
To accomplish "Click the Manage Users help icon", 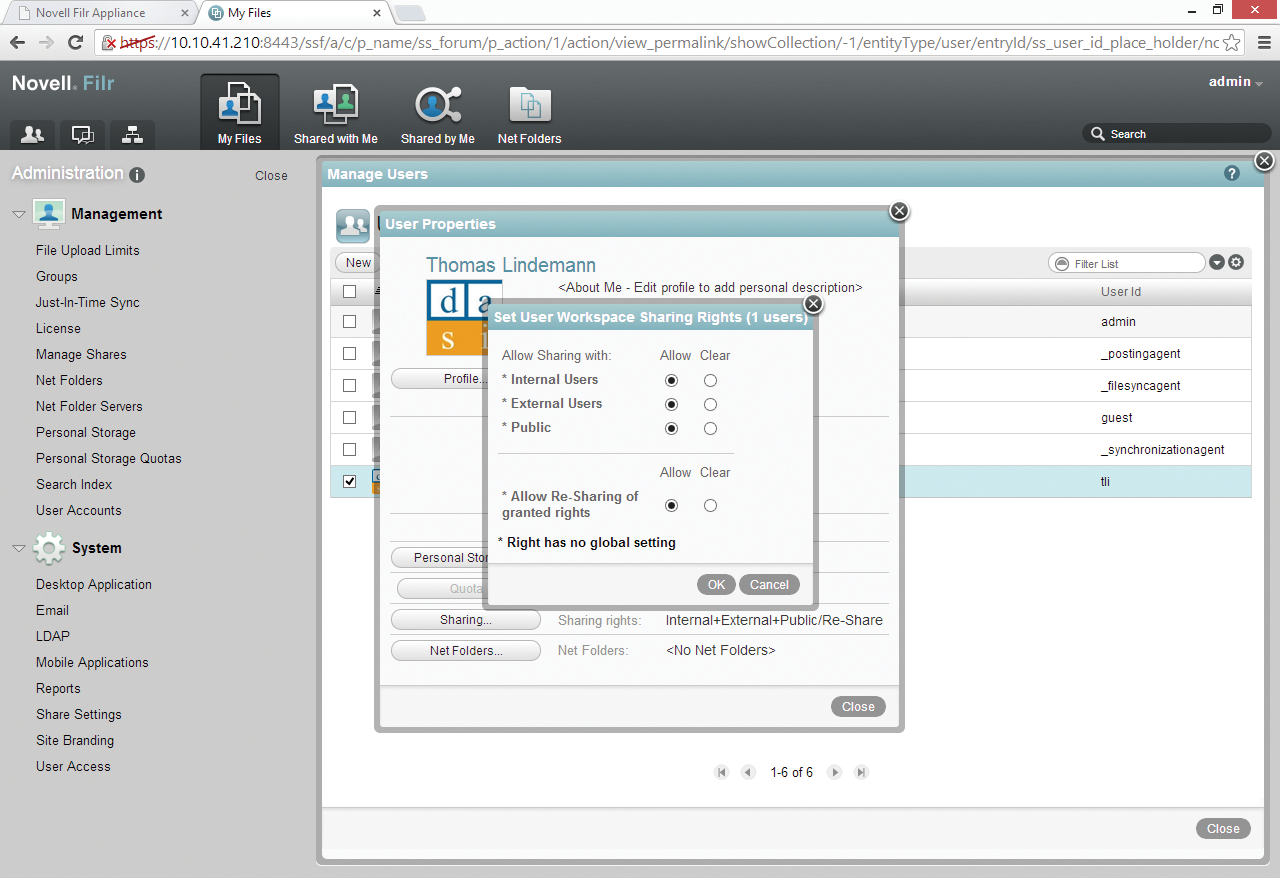I will (1232, 174).
